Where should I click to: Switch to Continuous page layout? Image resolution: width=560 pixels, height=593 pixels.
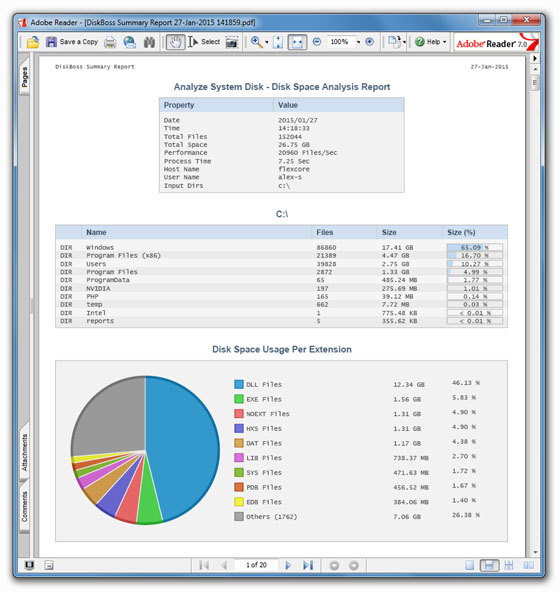(489, 565)
